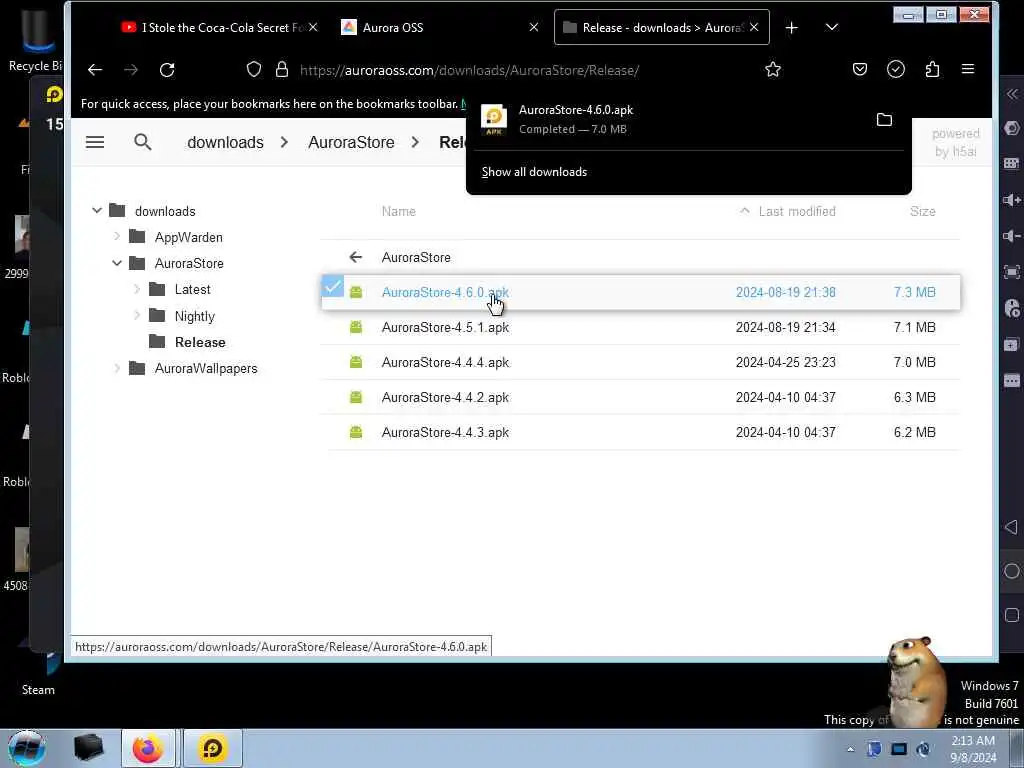This screenshot has height=768, width=1024.
Task: Open LDPlayer taskbar icon
Action: (212, 748)
